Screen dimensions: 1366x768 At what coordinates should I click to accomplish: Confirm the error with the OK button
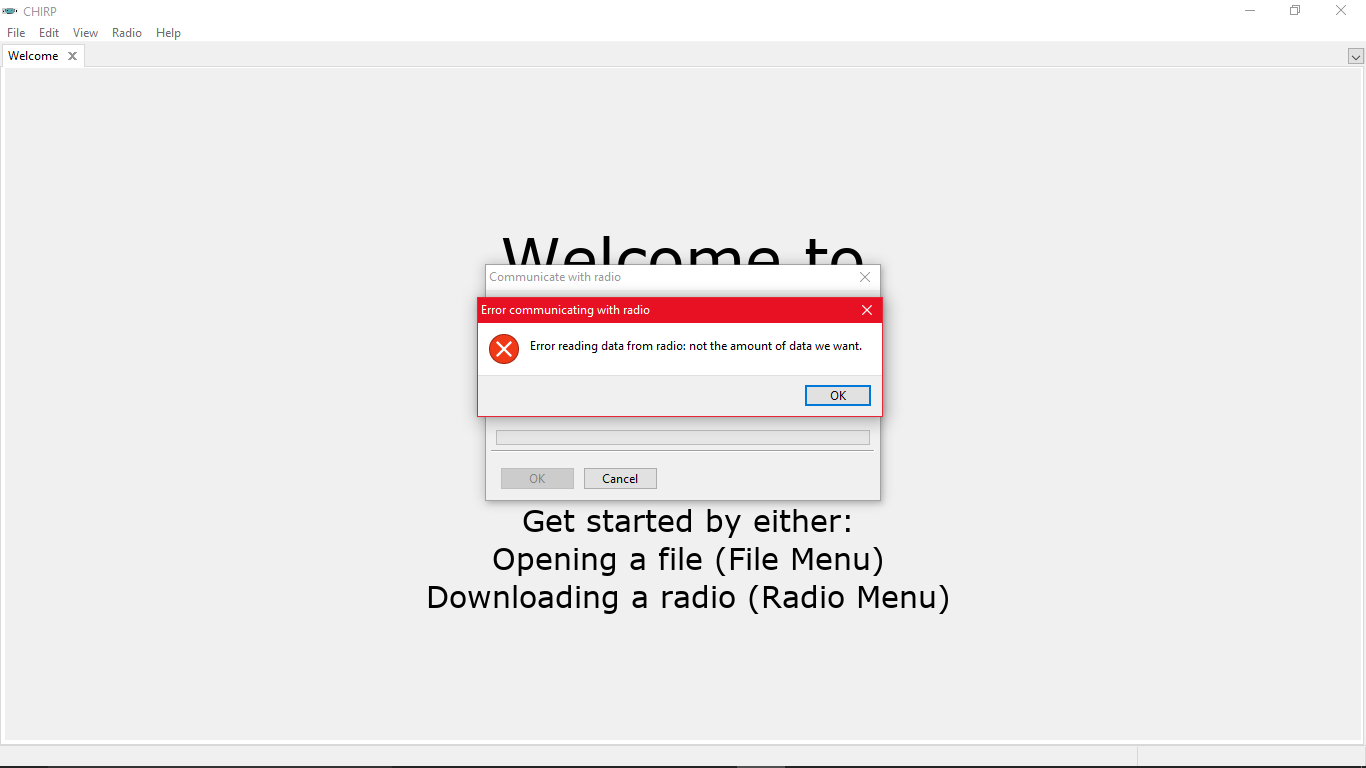838,396
